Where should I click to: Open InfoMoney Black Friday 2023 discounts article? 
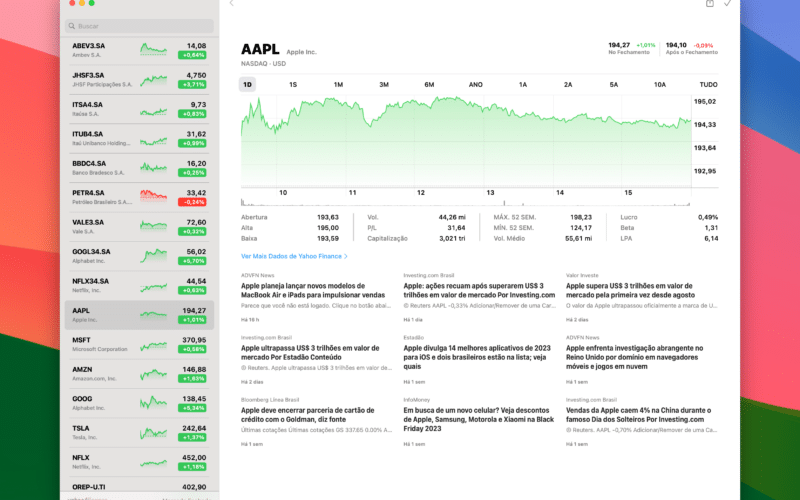479,423
